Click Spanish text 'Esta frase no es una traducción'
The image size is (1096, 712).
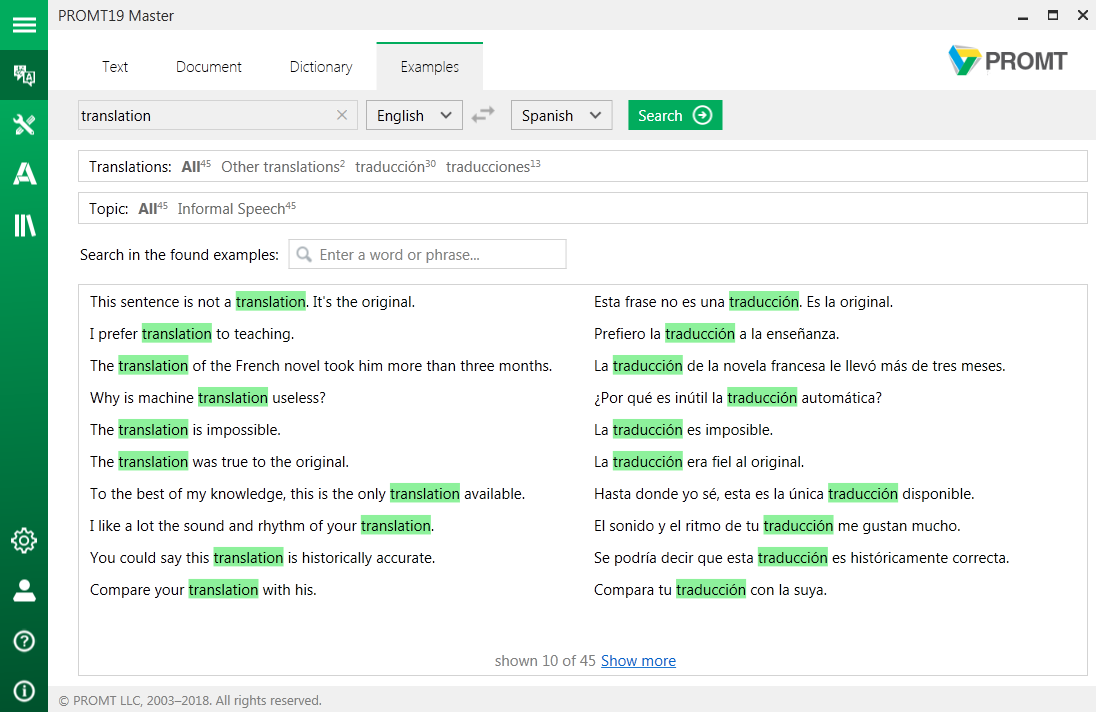743,302
